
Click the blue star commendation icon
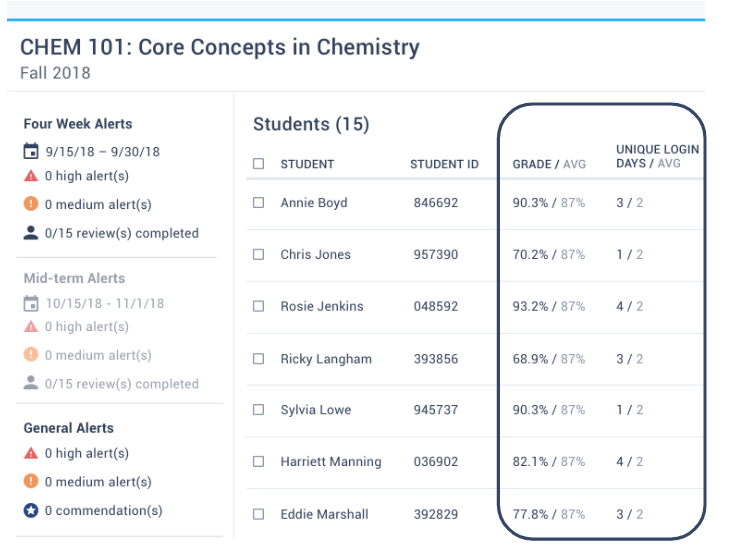31,510
